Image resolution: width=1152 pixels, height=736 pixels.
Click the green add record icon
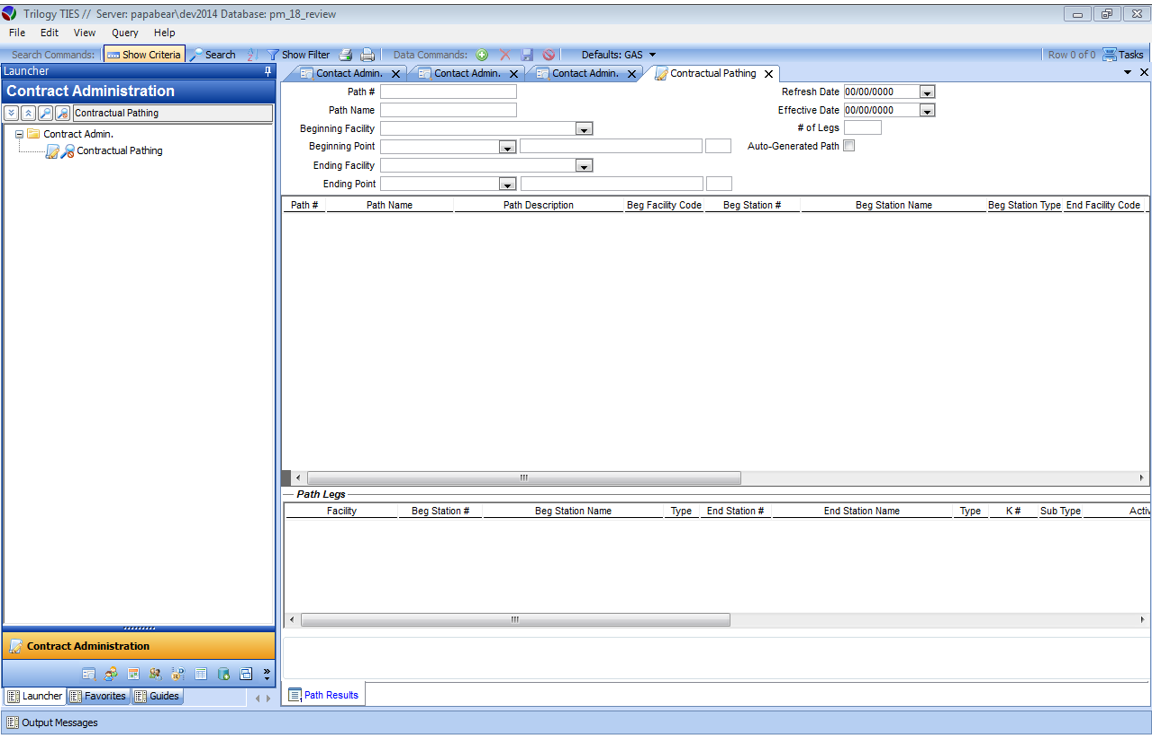[482, 55]
